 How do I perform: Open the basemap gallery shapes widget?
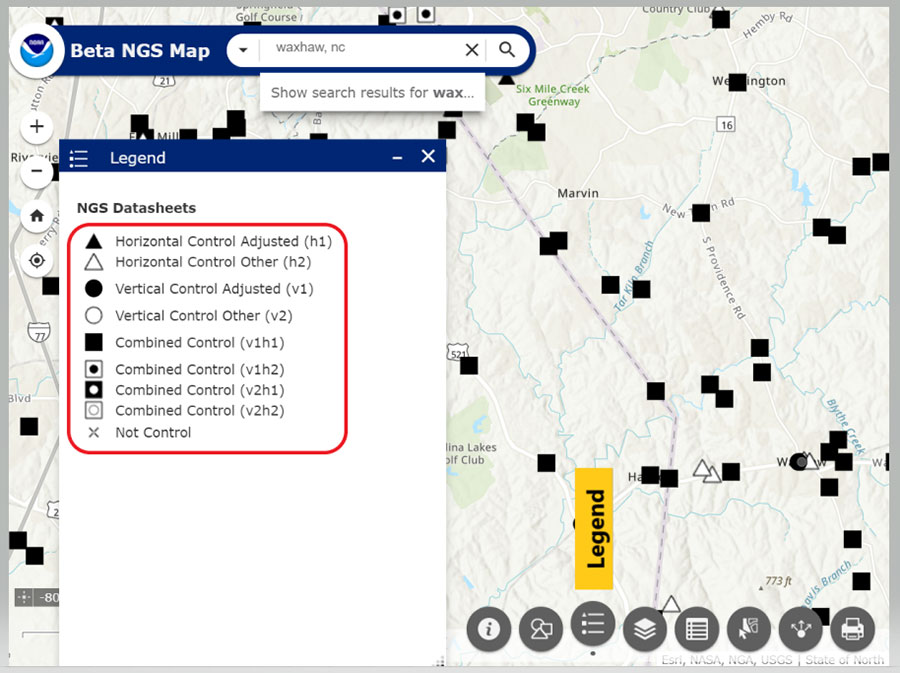pyautogui.click(x=541, y=629)
